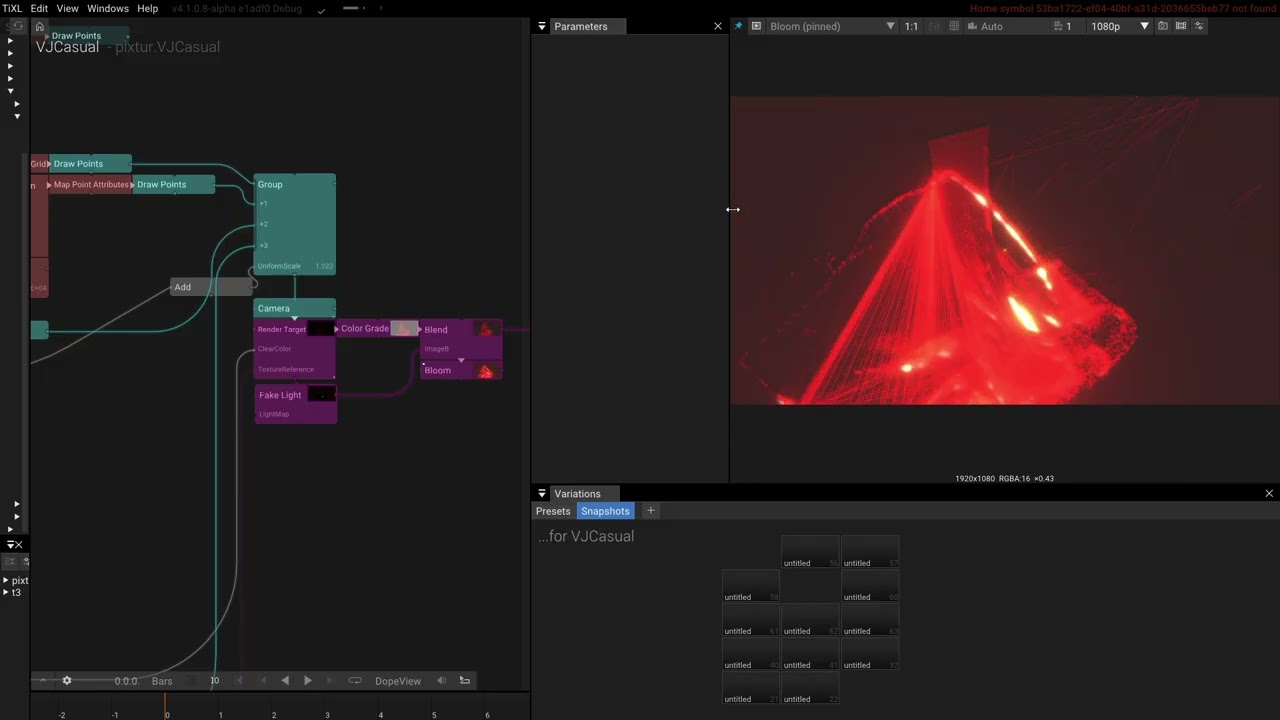Click the resolution factor icon showing 1
The height and width of the screenshot is (720, 1280).
point(1063,26)
